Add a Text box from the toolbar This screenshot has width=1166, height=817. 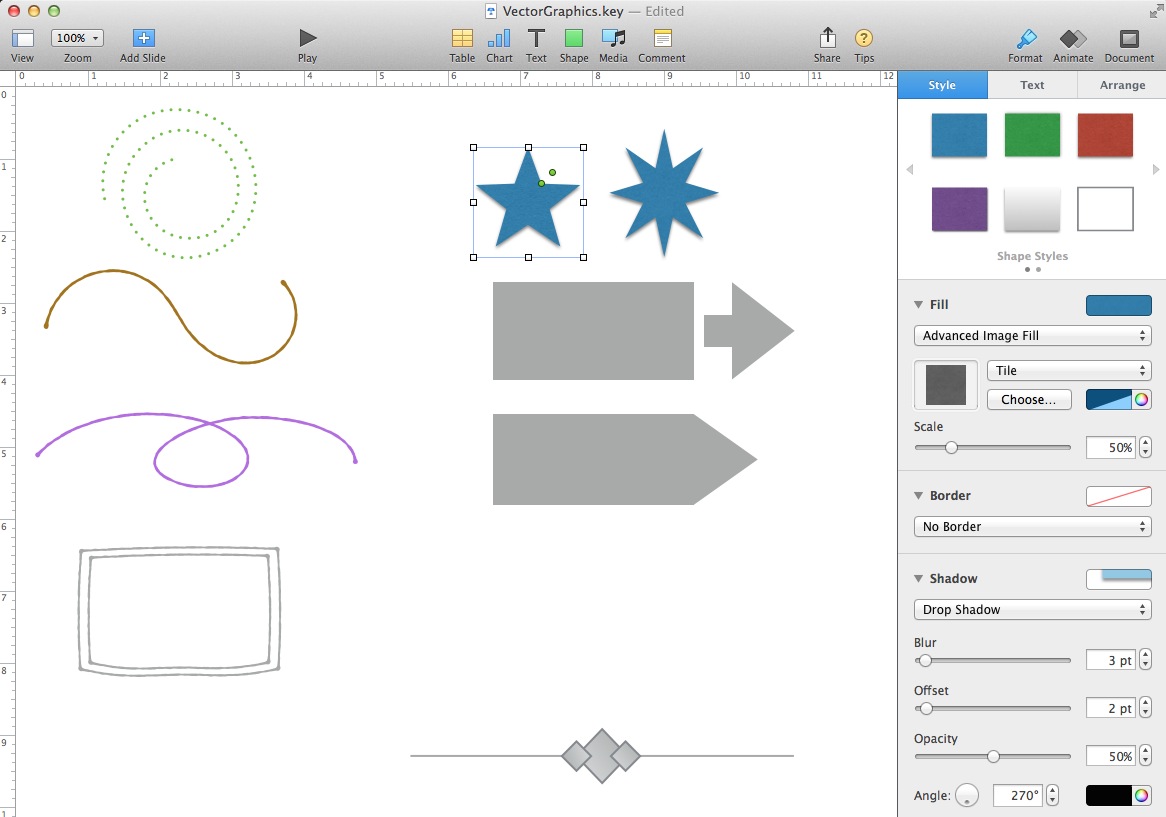(x=535, y=38)
